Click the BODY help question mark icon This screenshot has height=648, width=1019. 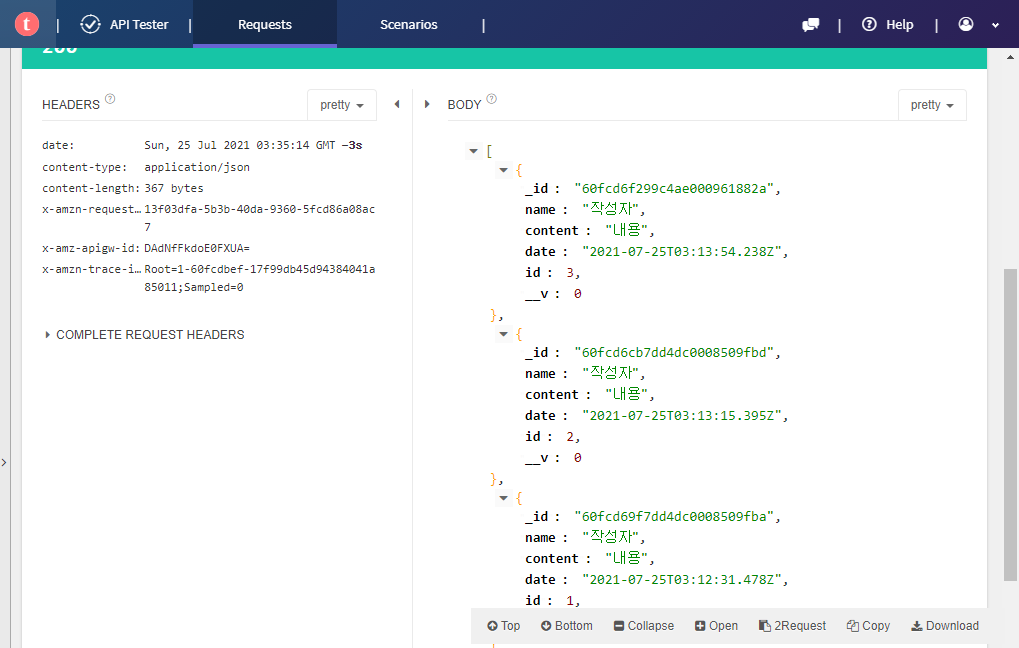(491, 99)
